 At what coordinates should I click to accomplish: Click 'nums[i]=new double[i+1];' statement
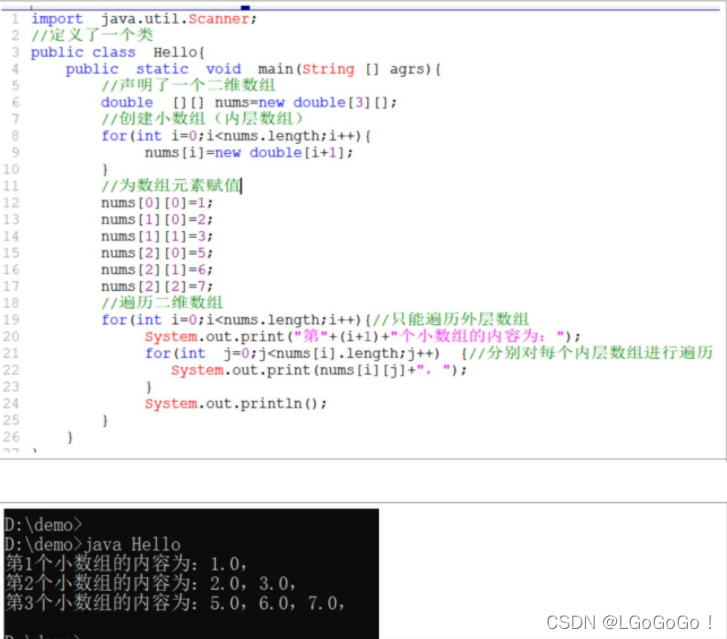pyautogui.click(x=249, y=153)
